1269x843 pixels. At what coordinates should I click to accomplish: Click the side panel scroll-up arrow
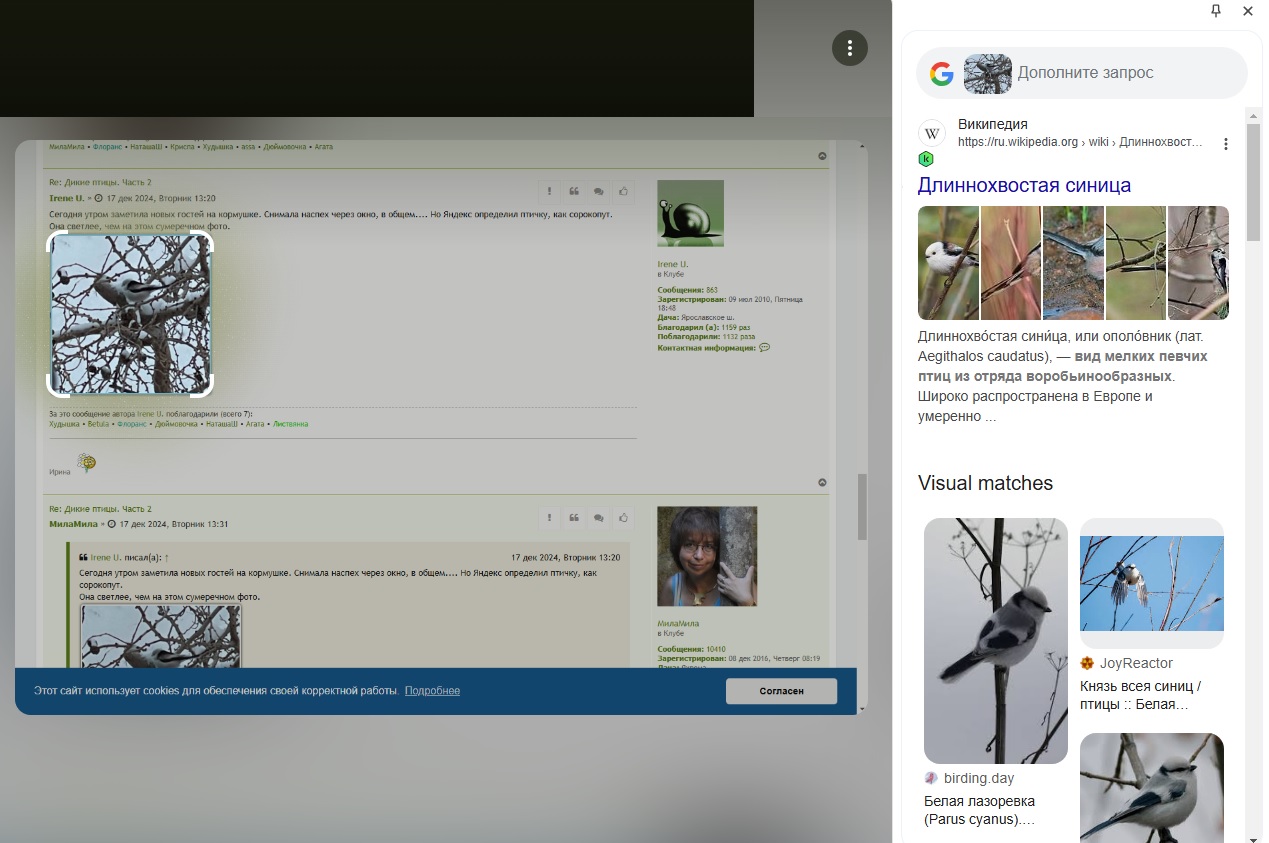pyautogui.click(x=1253, y=116)
